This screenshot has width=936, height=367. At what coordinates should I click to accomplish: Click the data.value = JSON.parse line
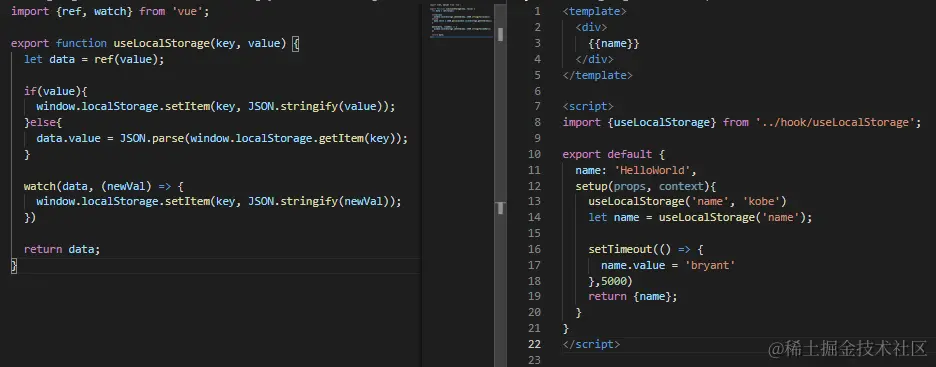pos(222,138)
